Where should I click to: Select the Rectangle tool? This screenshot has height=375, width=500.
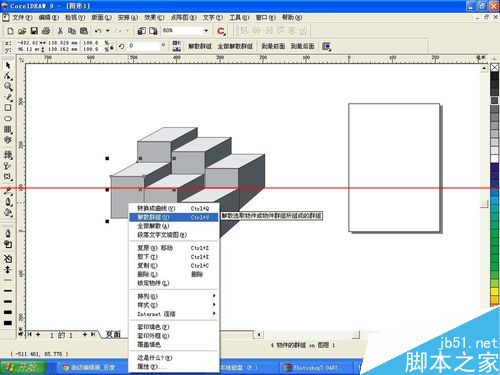[x=8, y=108]
